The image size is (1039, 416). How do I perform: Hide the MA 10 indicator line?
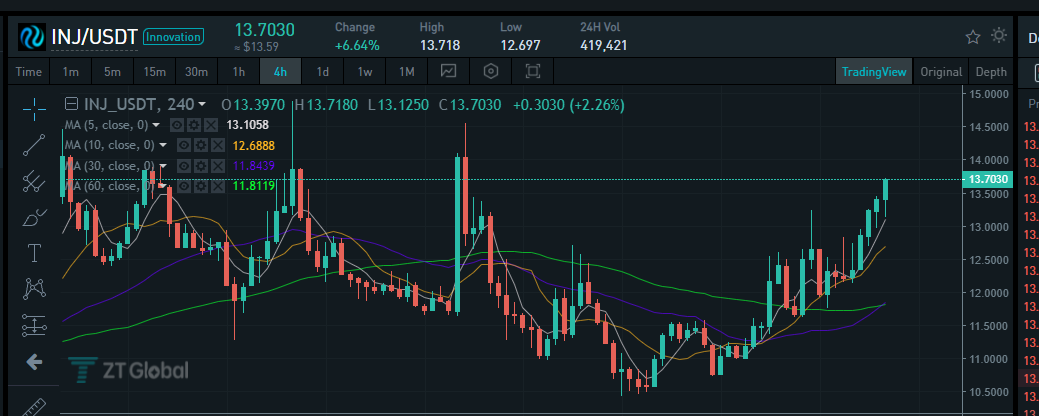(184, 145)
